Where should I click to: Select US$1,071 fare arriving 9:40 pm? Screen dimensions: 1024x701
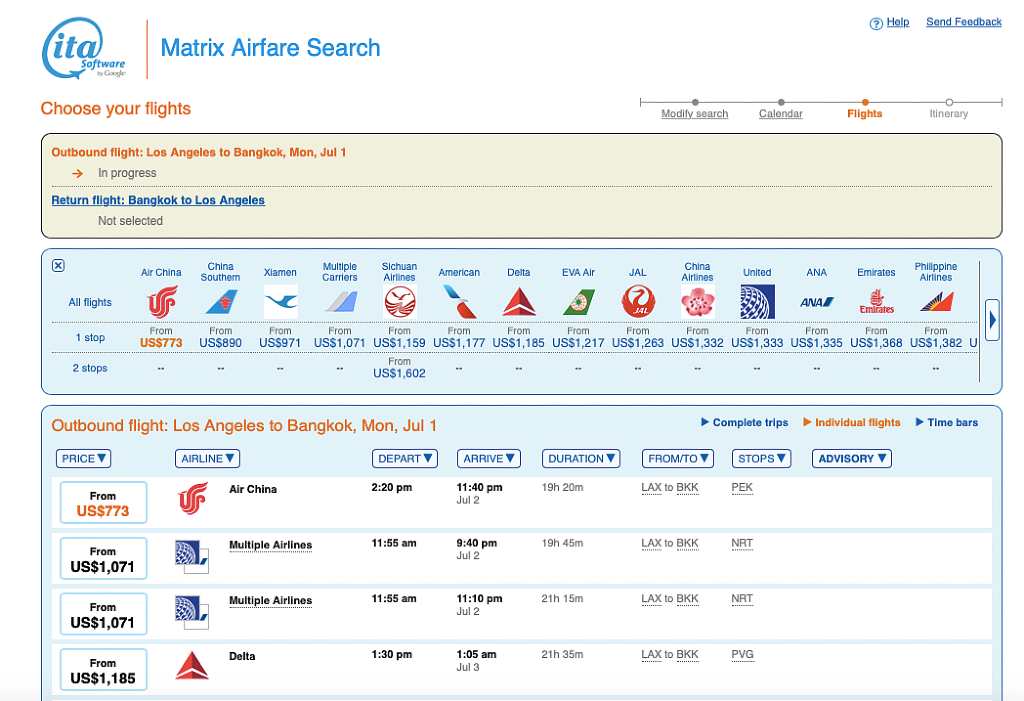[103, 559]
